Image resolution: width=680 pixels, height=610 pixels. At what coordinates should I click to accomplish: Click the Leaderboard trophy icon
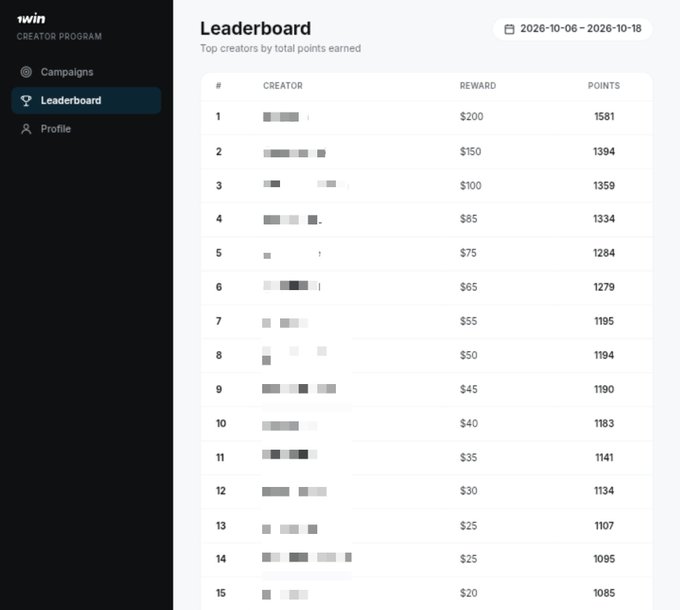[26, 101]
